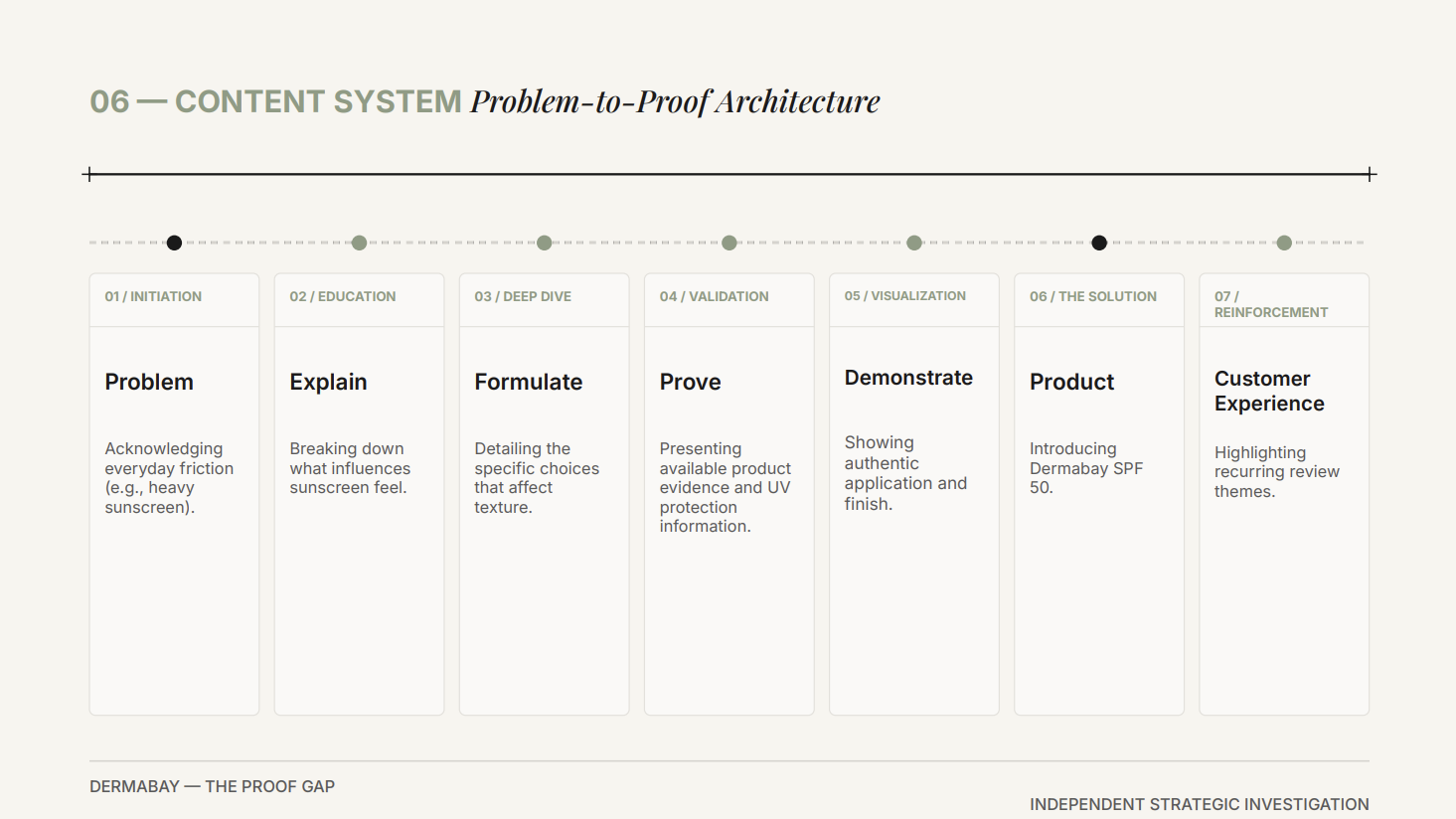The height and width of the screenshot is (819, 1456).
Task: Click the 'Highlighting recurring review themes' description
Action: (x=1277, y=472)
